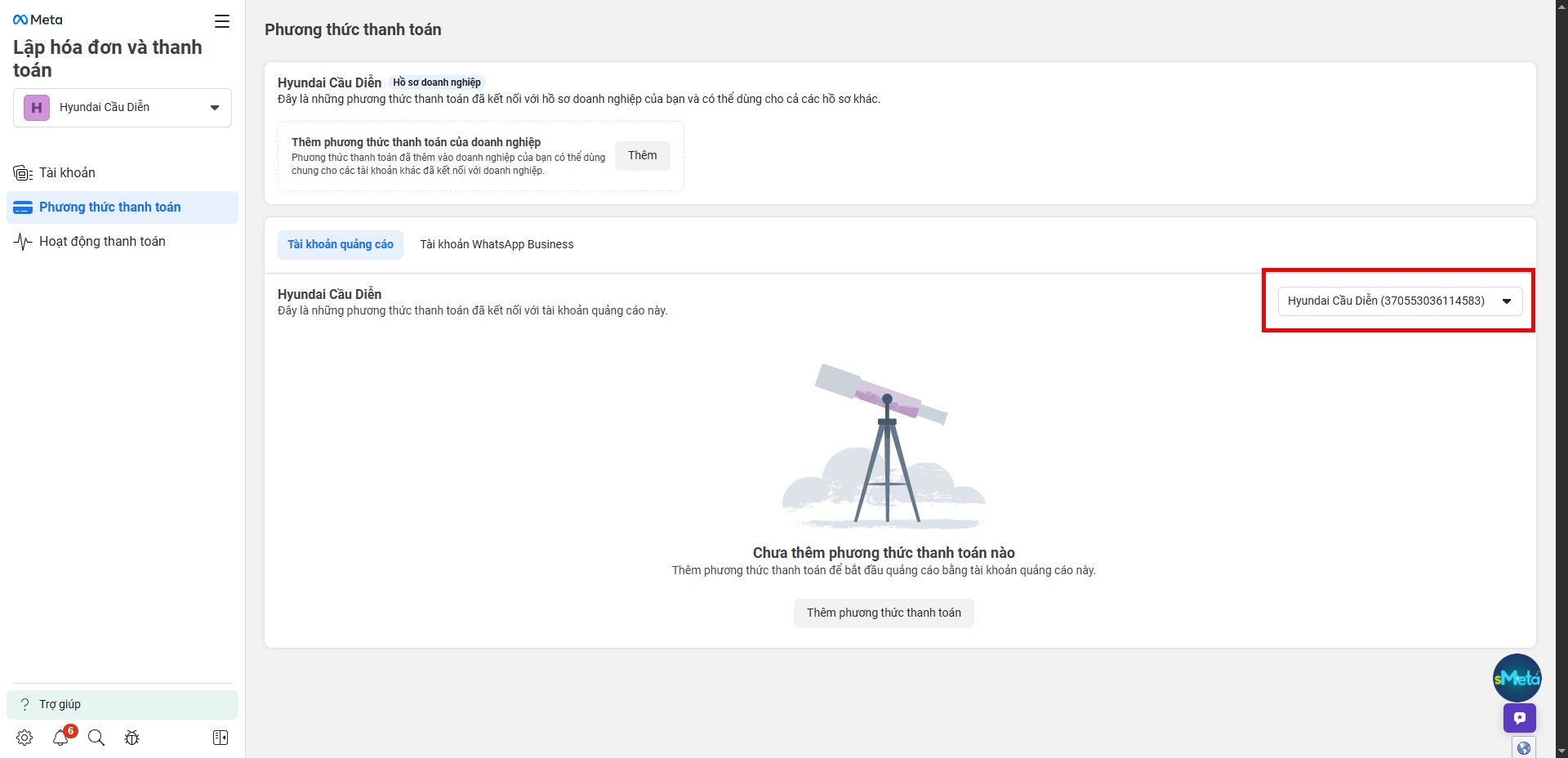Open Tài khoản in the sidebar
Image resolution: width=1568 pixels, height=758 pixels.
[67, 173]
